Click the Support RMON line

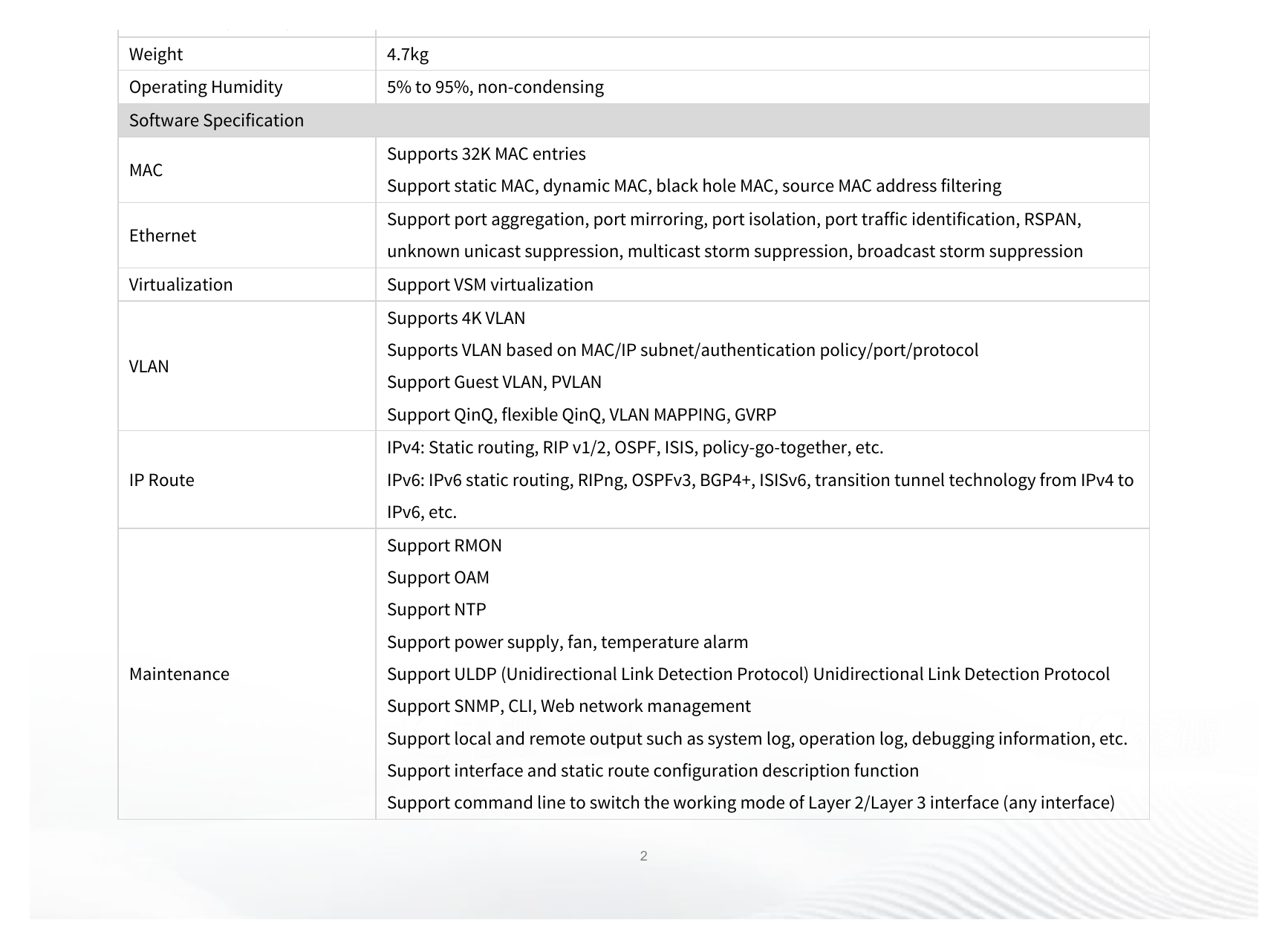444,545
